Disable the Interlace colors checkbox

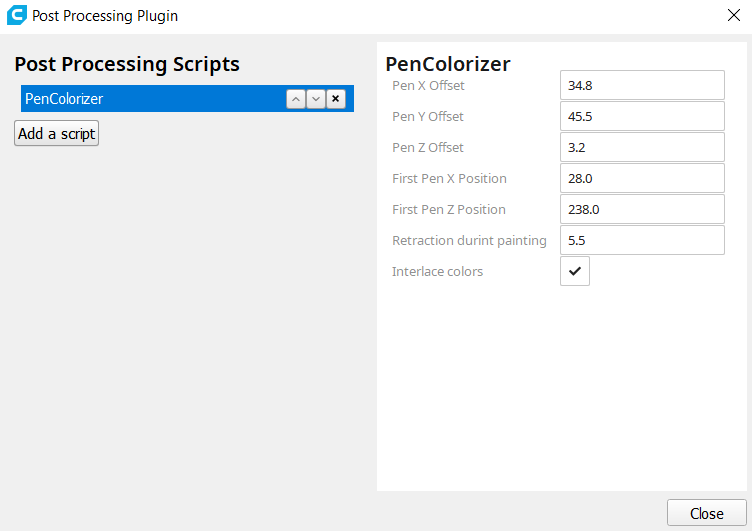coord(575,271)
